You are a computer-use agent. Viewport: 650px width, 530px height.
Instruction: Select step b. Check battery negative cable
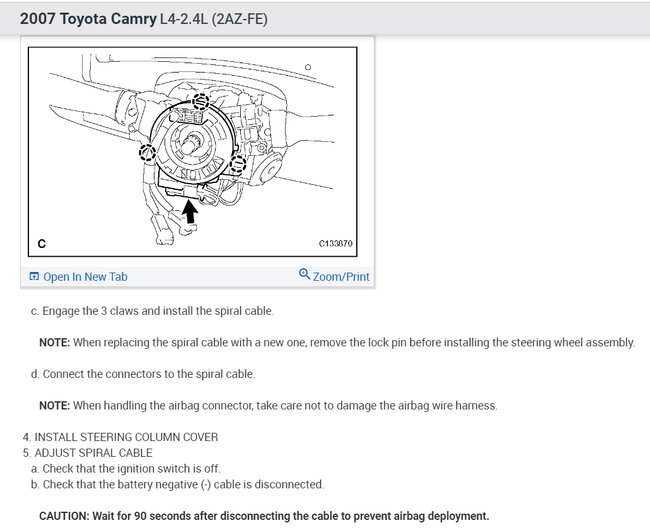[177, 484]
